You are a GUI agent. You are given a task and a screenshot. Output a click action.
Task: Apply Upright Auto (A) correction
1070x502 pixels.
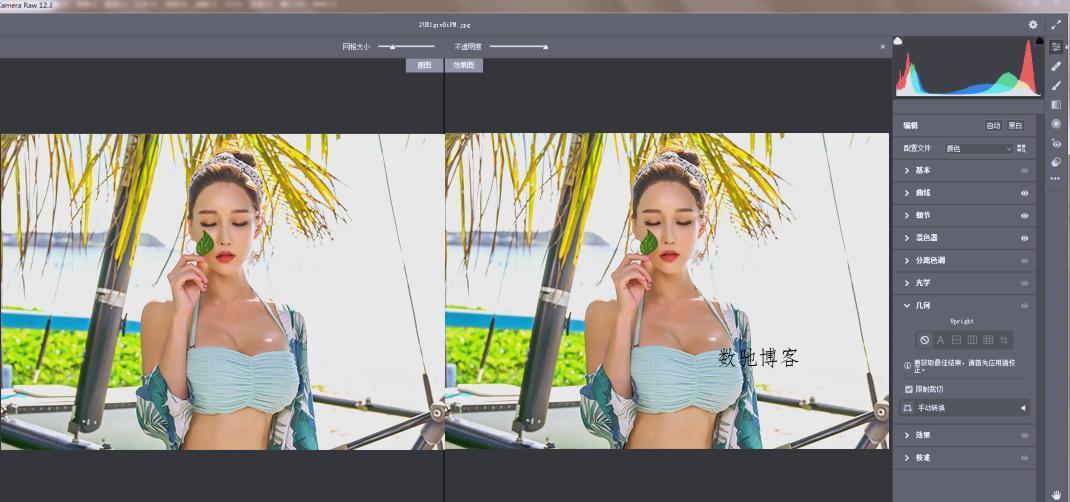tap(940, 340)
